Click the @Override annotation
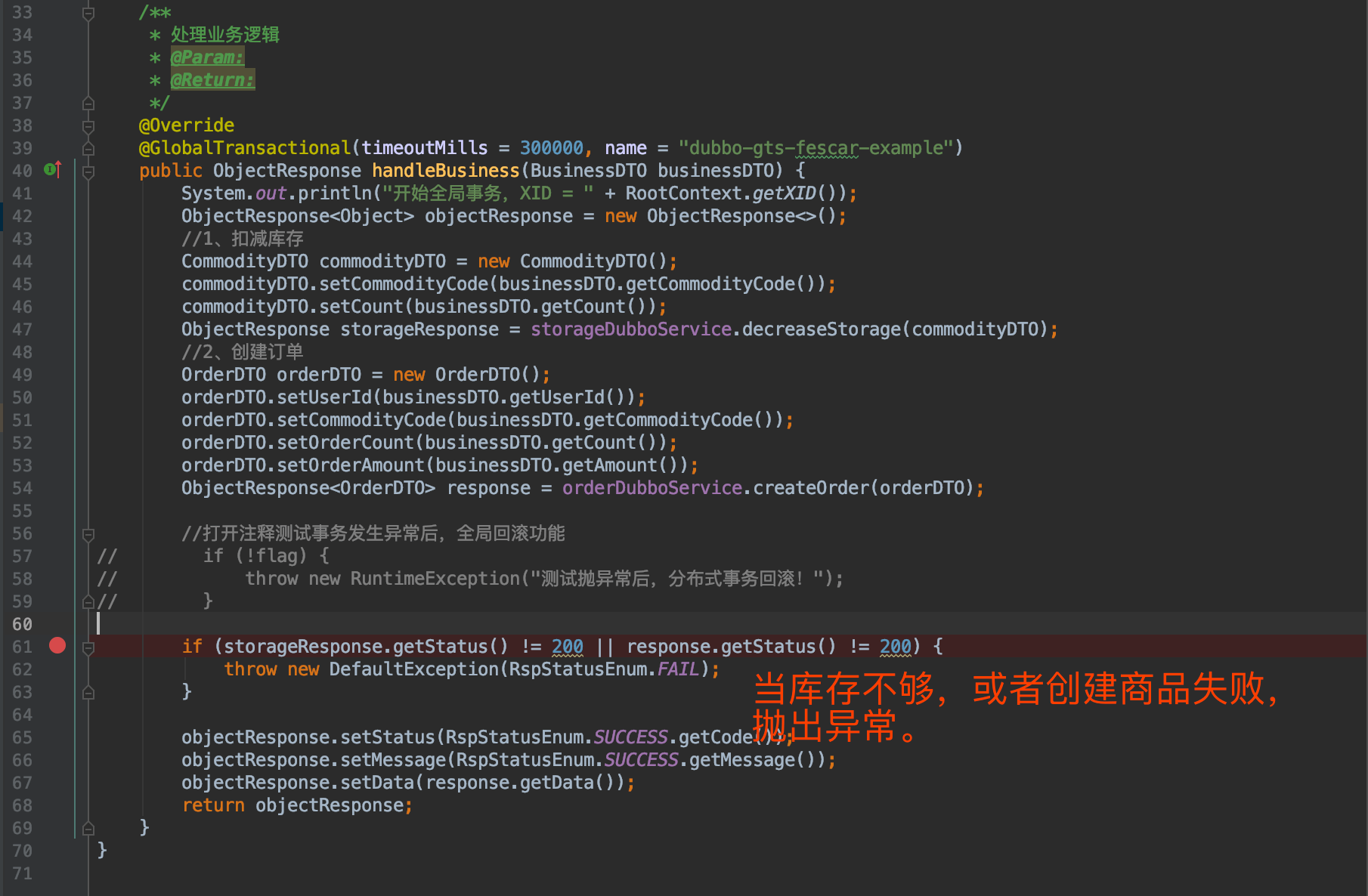Image resolution: width=1368 pixels, height=896 pixels. 187,125
